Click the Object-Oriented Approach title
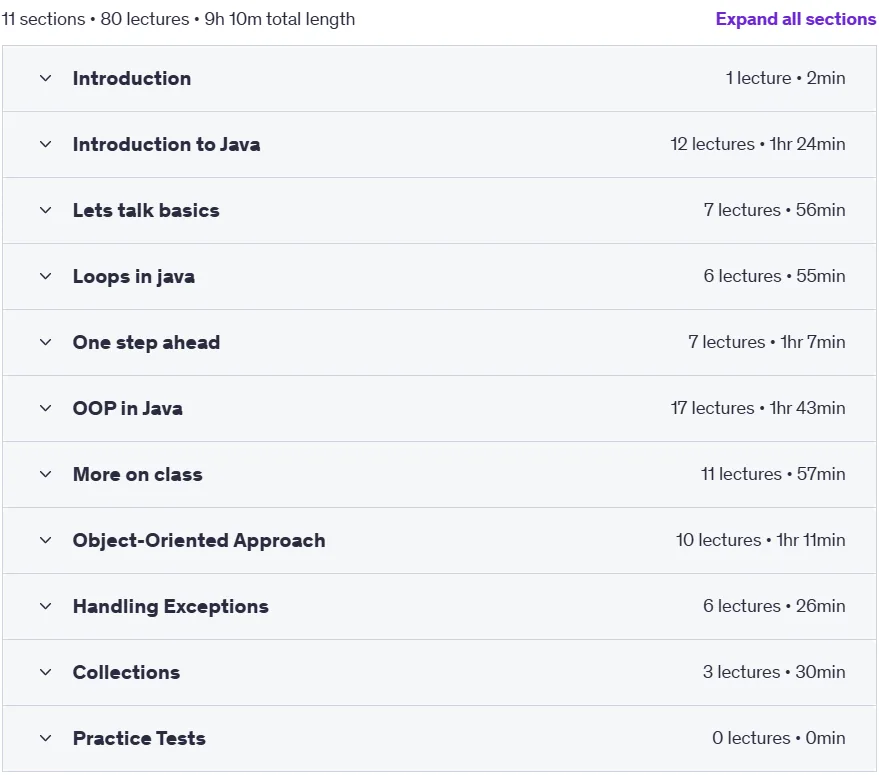 point(199,541)
